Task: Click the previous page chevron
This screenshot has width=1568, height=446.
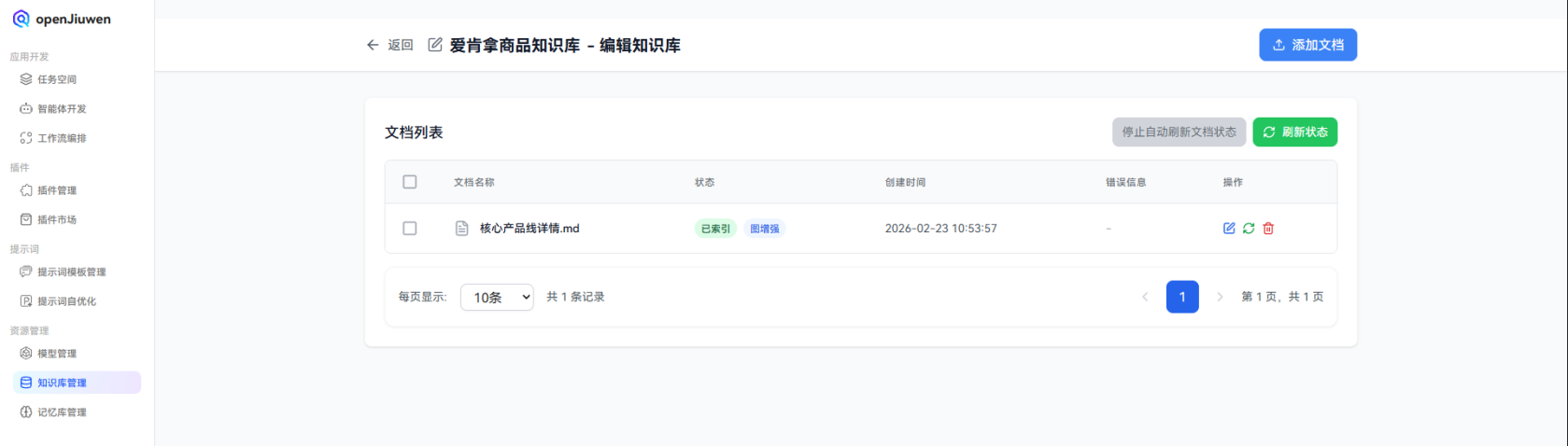Action: click(x=1145, y=297)
